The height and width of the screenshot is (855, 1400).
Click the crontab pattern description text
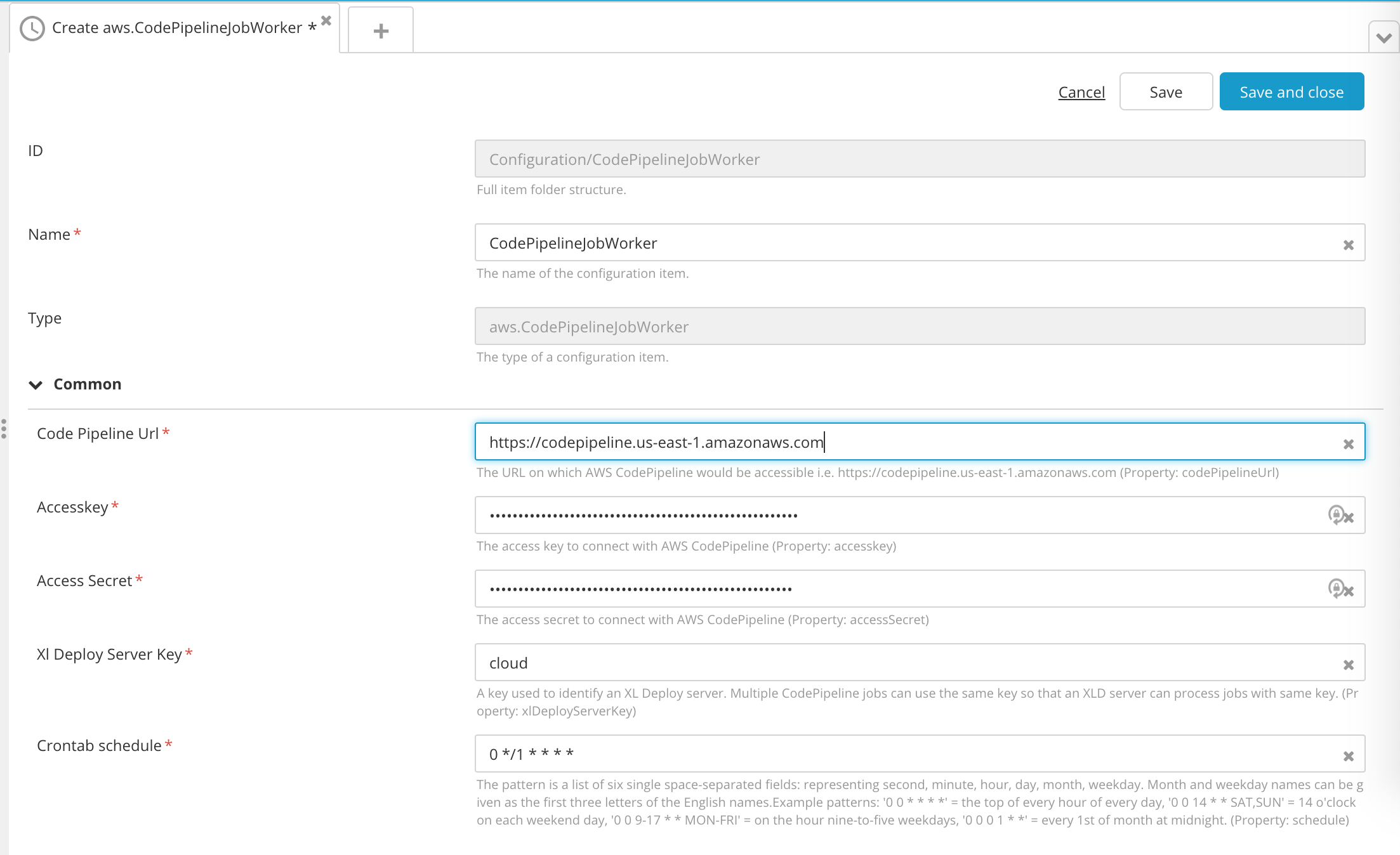920,802
